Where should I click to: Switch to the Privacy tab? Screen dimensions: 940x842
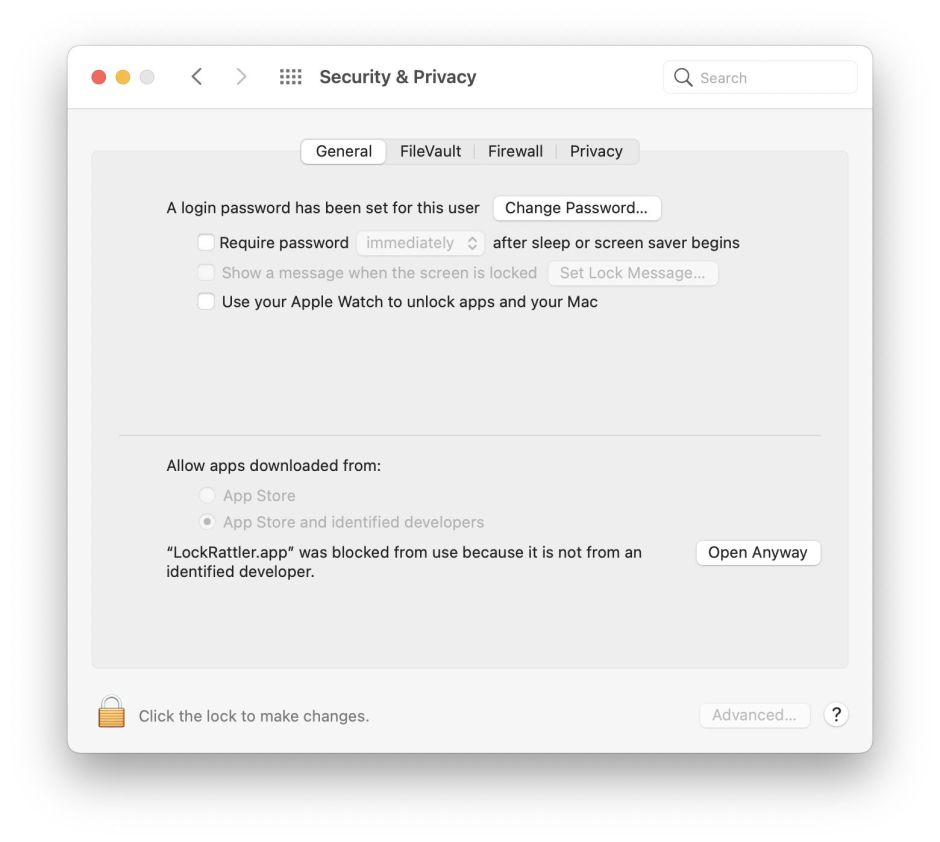[x=596, y=151]
